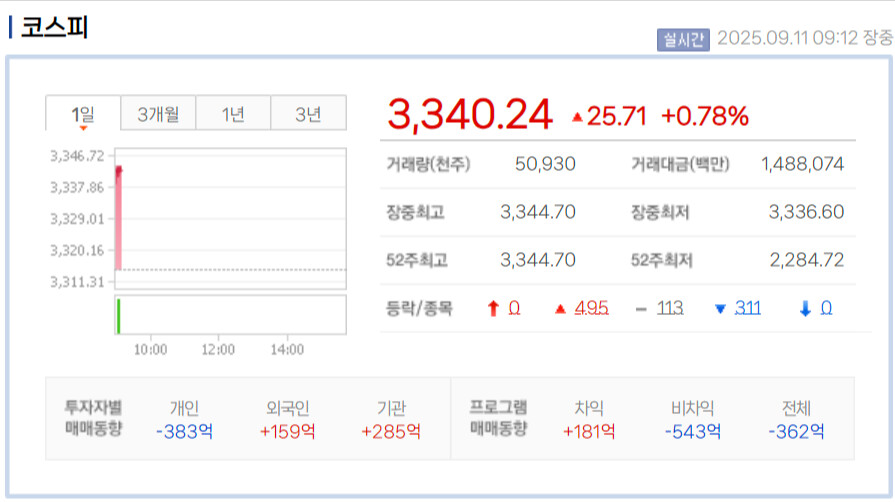Click the red upper-limit arrow icon

[x=493, y=308]
